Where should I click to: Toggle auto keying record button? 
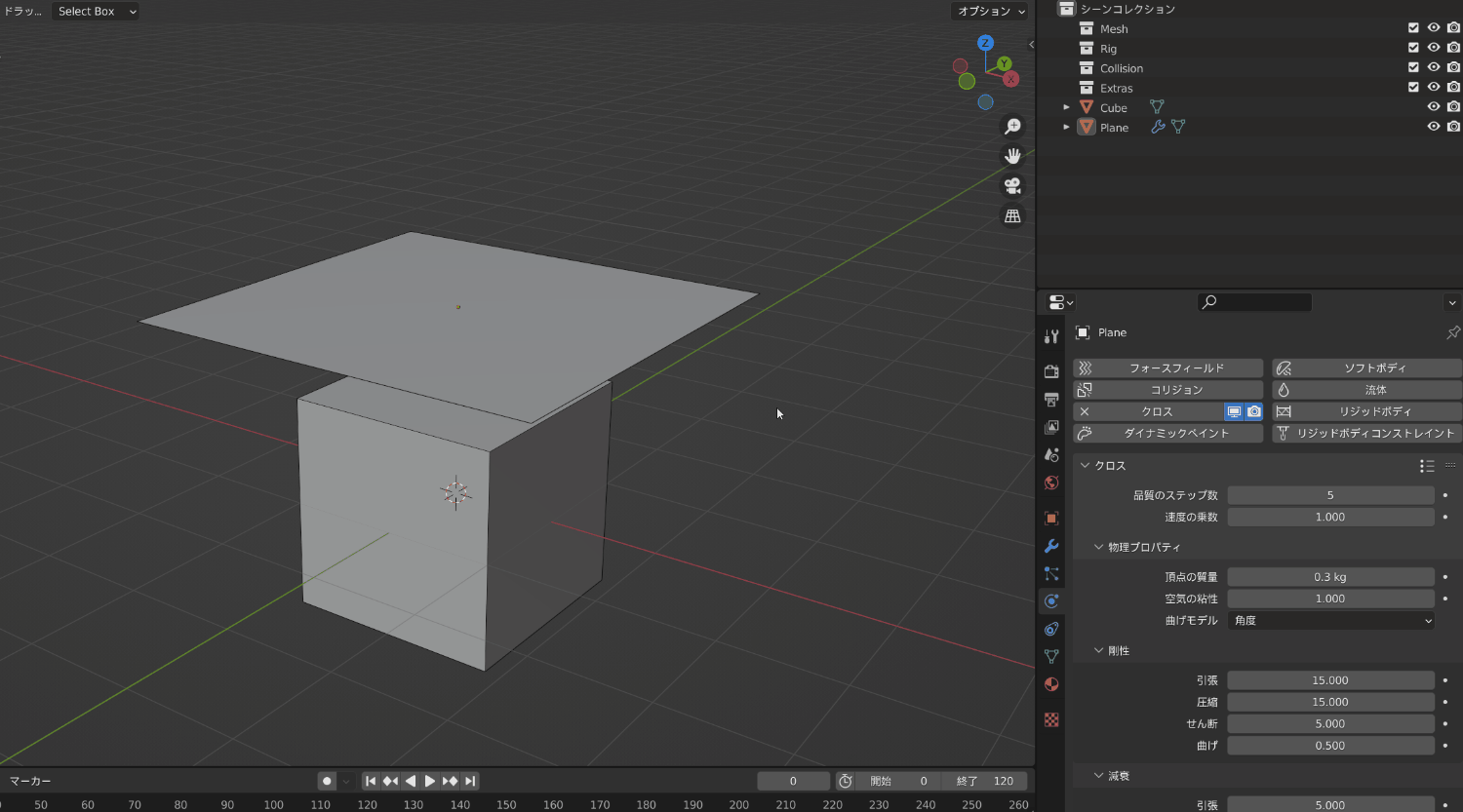coord(327,781)
